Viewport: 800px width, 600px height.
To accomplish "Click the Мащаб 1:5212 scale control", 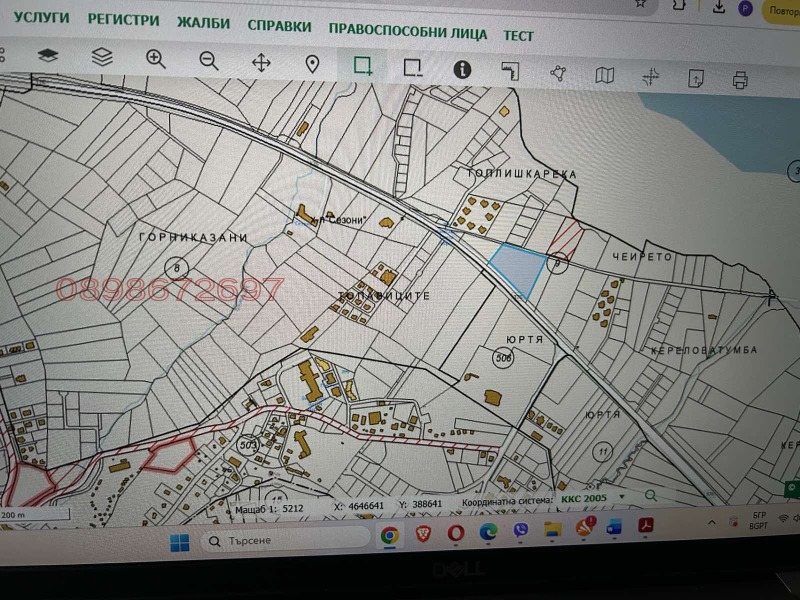I will click(272, 506).
